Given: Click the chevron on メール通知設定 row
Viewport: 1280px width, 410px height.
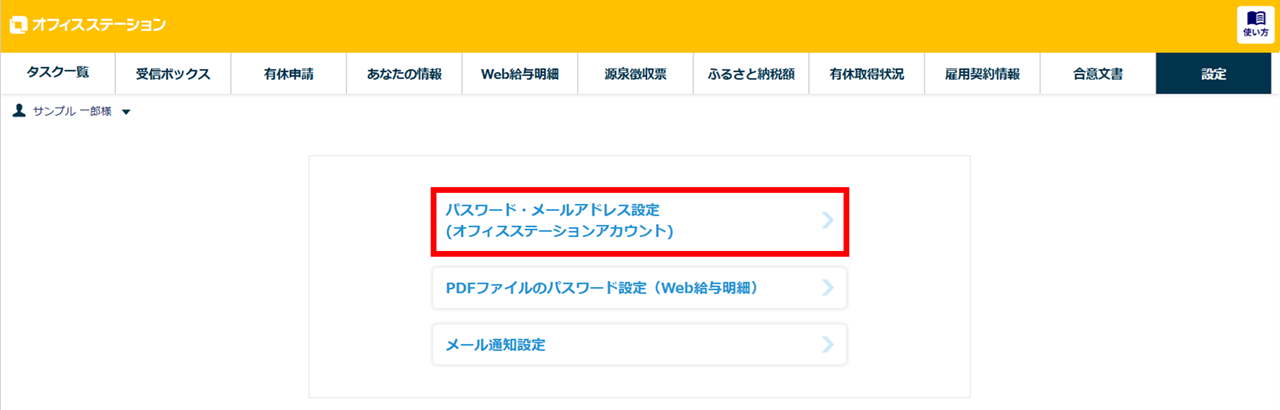Looking at the screenshot, I should click(x=827, y=345).
